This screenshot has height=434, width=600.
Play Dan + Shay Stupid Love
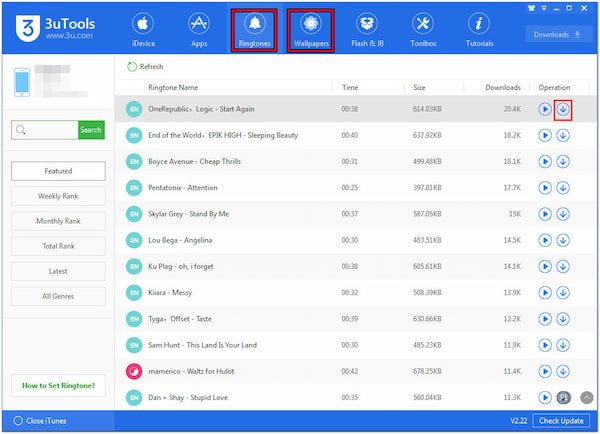click(x=545, y=398)
